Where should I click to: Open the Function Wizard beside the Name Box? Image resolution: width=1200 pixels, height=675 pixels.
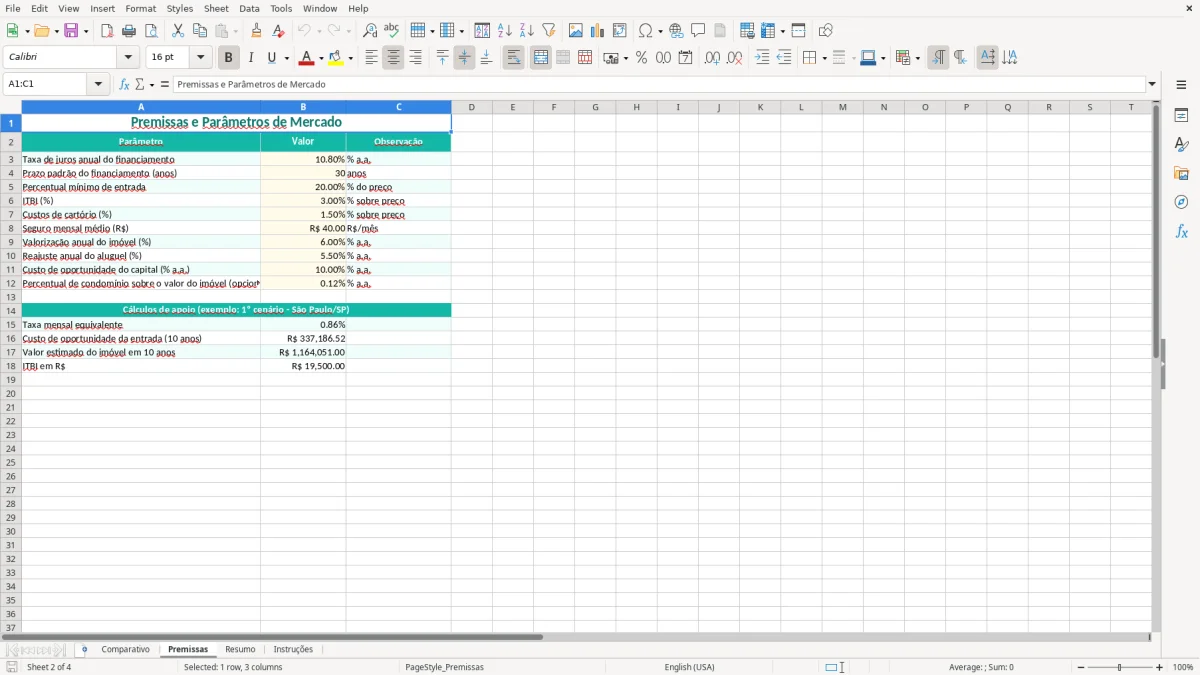point(125,85)
